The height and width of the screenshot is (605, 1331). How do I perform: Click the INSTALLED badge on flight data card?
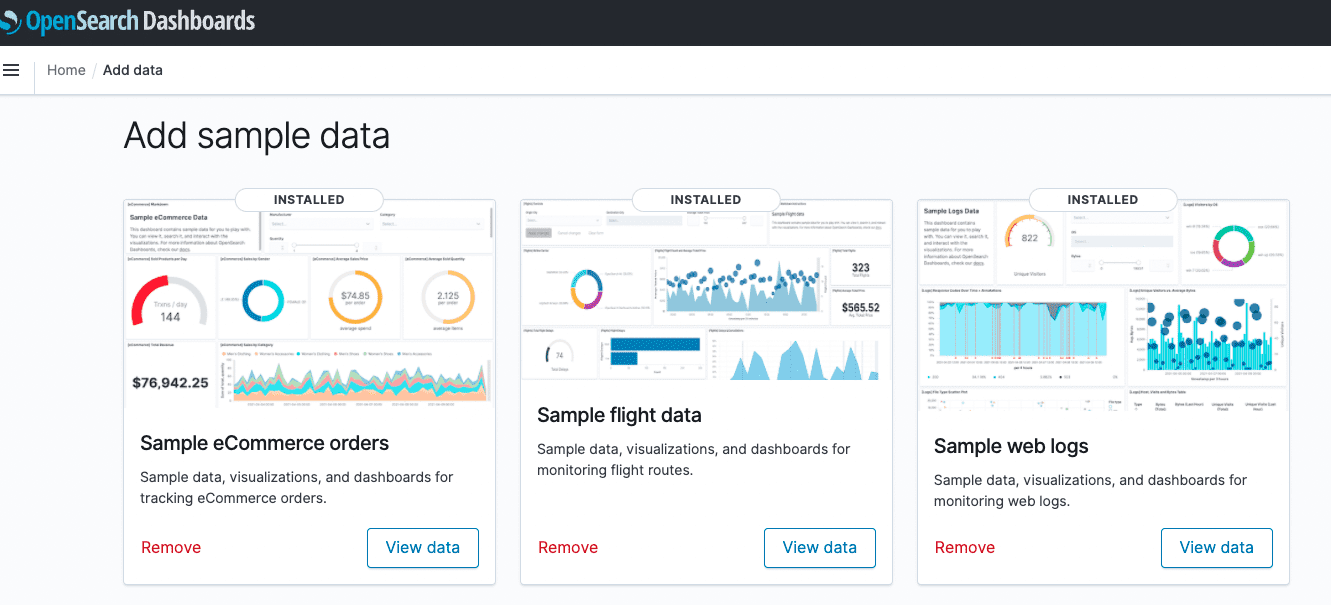[705, 199]
